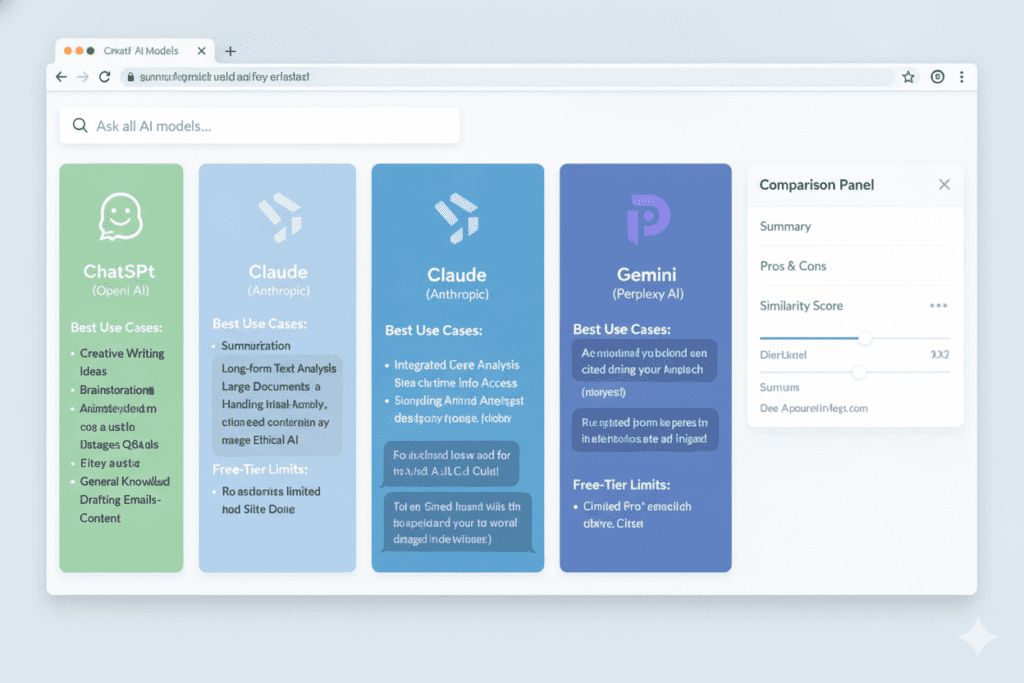
Task: Close the Comparison Panel
Action: (x=944, y=185)
